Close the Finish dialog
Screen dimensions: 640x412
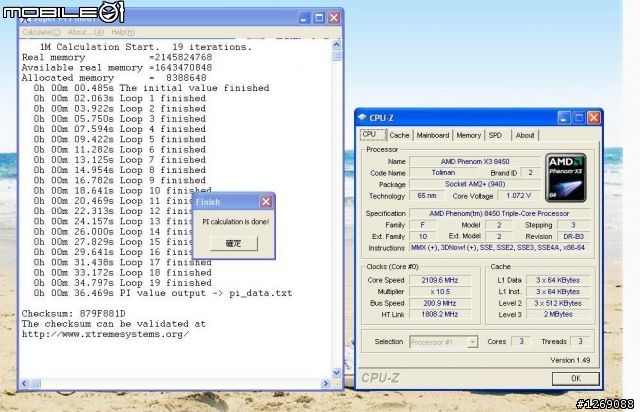[x=266, y=202]
